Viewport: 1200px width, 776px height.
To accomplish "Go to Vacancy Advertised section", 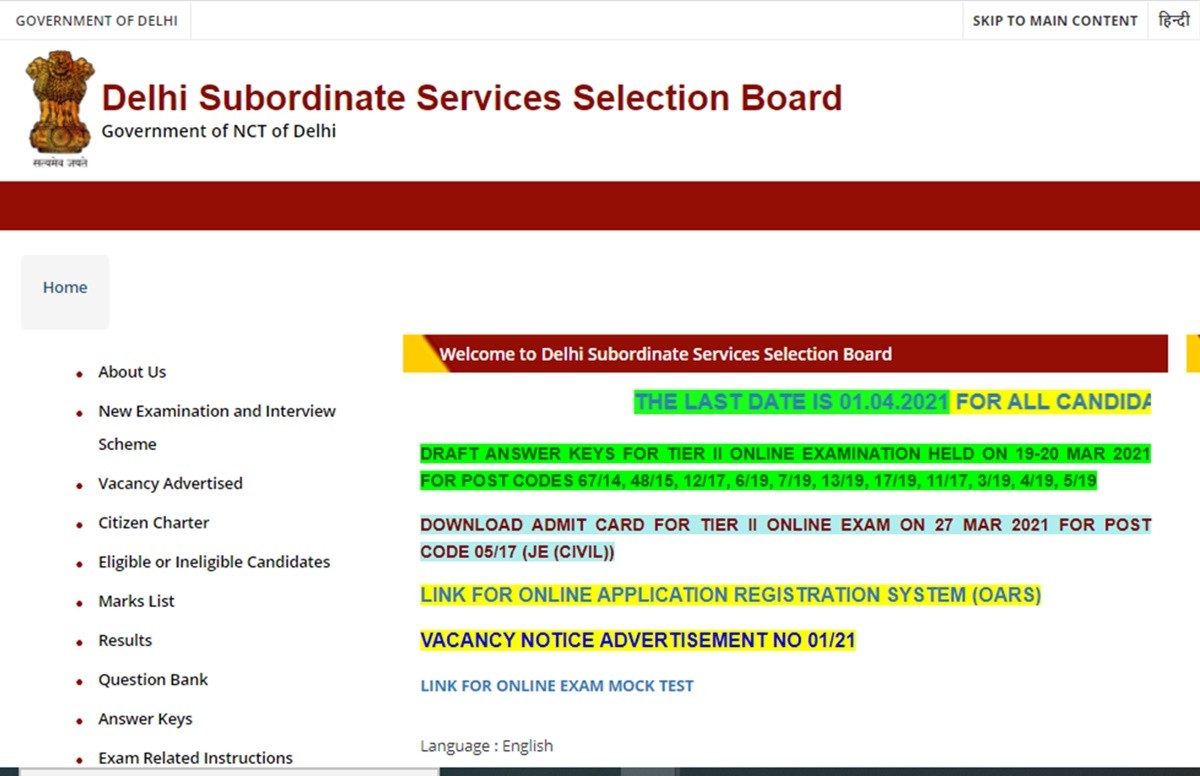I will coord(170,484).
